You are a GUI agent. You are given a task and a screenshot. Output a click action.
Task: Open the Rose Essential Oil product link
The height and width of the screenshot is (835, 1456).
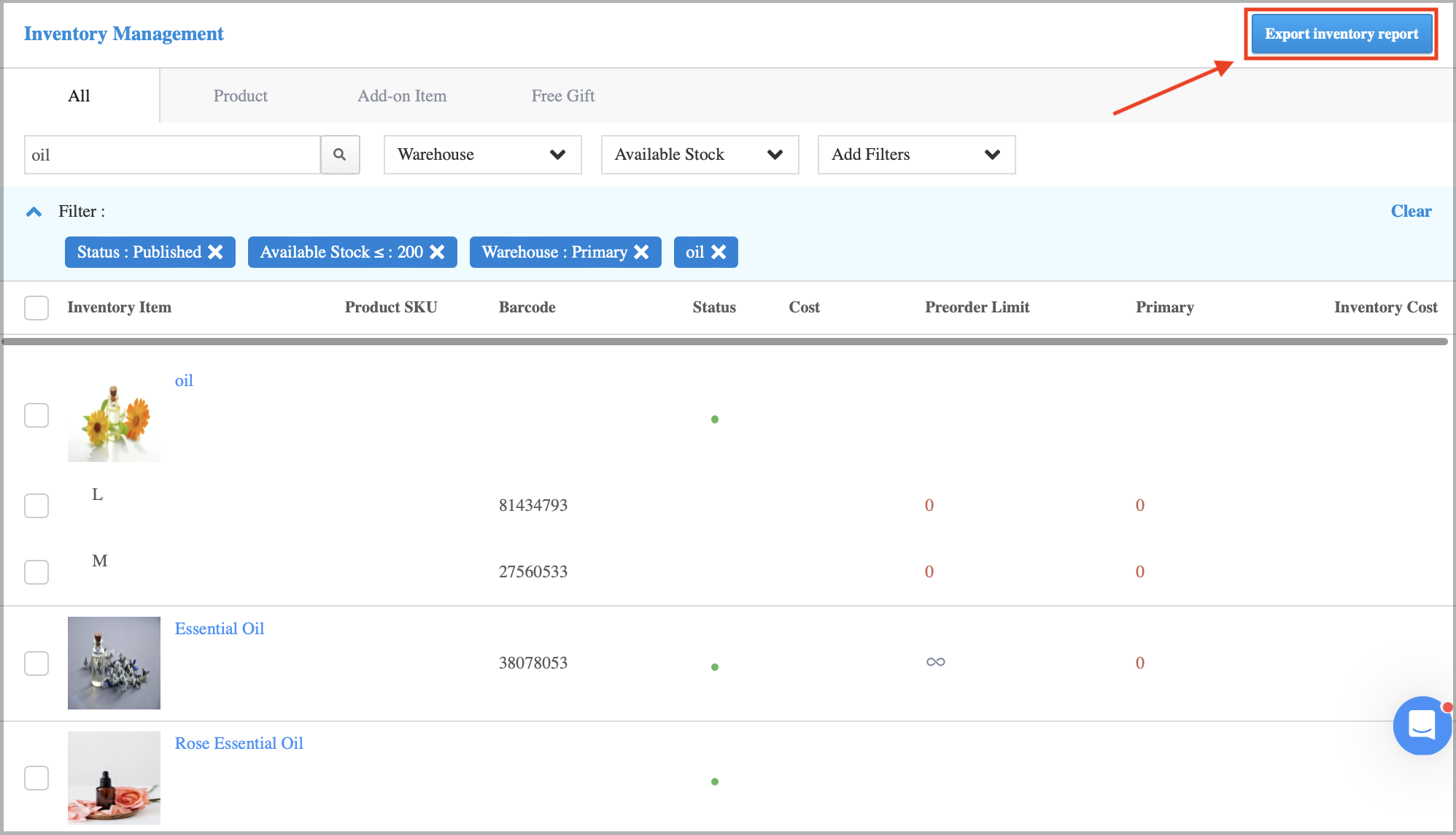(x=239, y=743)
